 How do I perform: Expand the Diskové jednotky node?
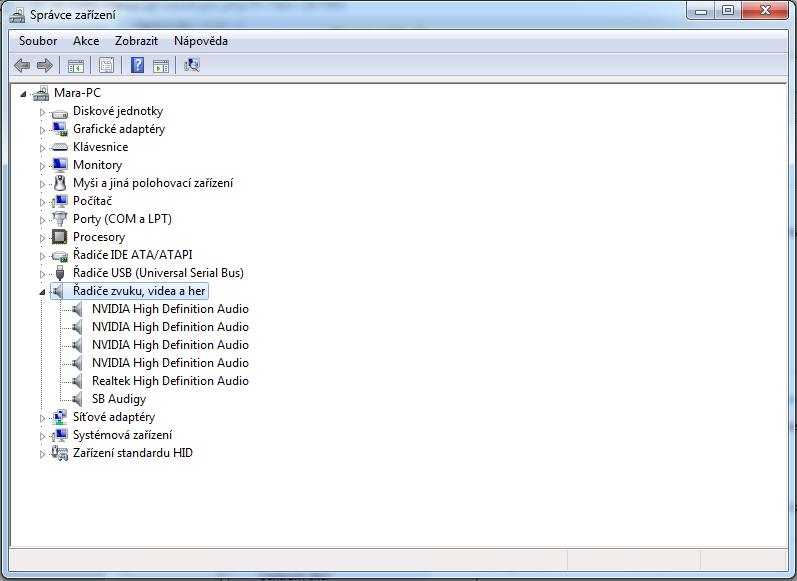point(42,112)
